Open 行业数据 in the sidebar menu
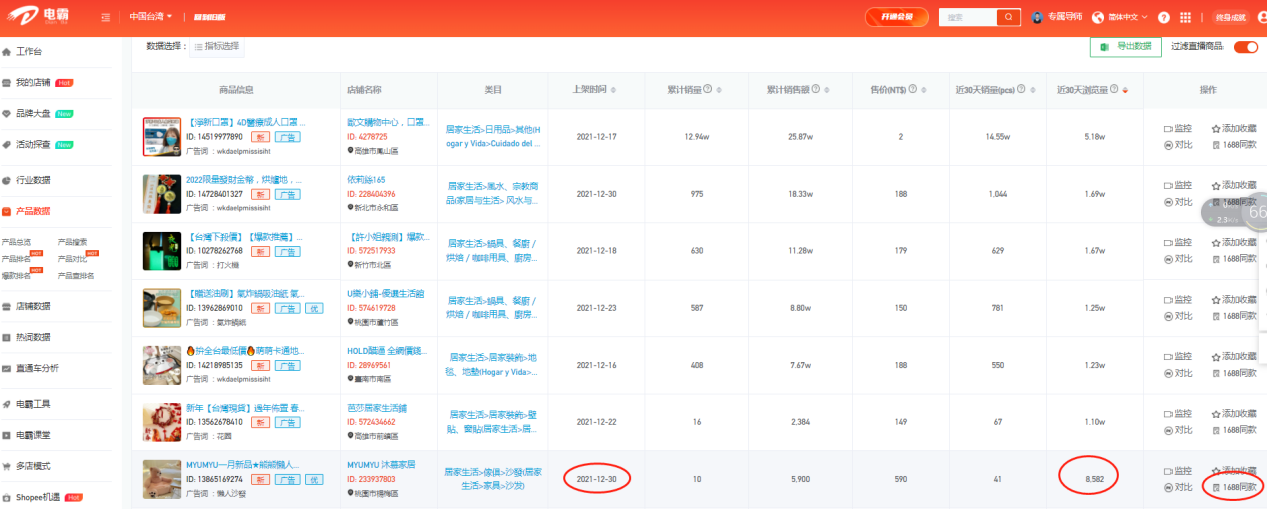Viewport: 1267px width, 509px height. point(33,180)
